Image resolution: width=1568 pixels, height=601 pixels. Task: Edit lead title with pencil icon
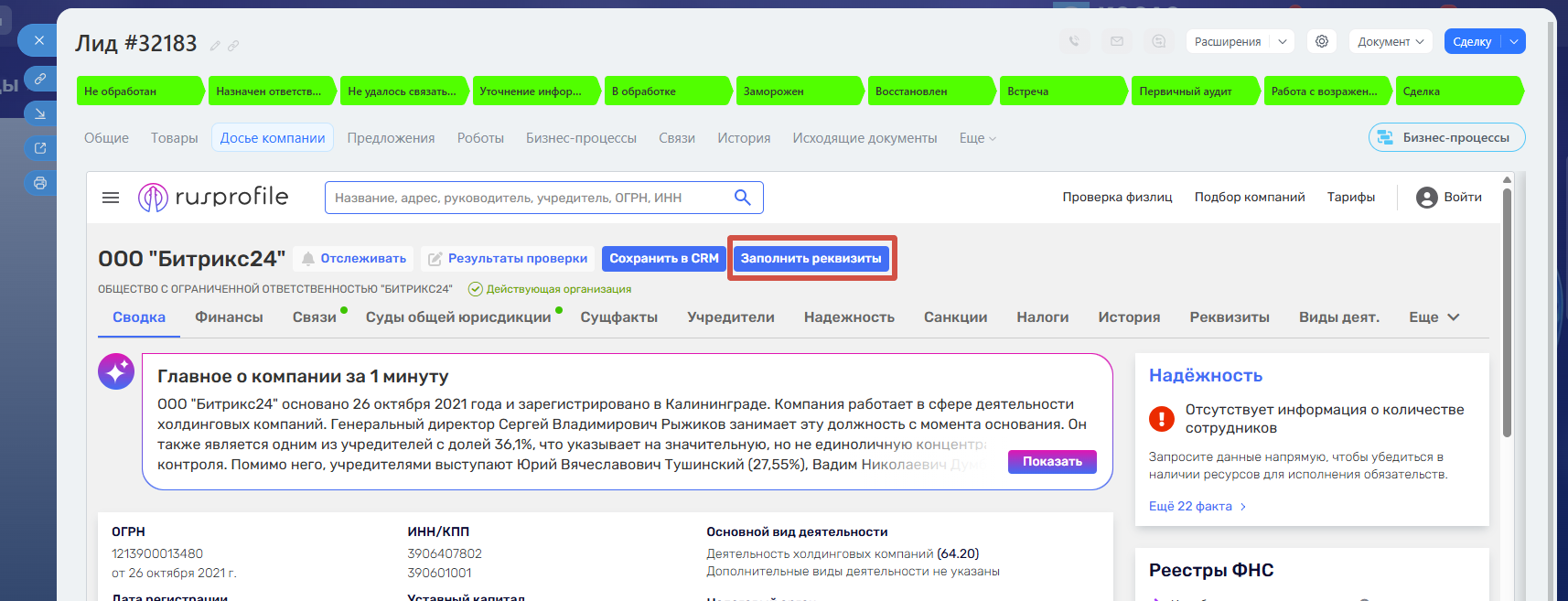tap(215, 45)
